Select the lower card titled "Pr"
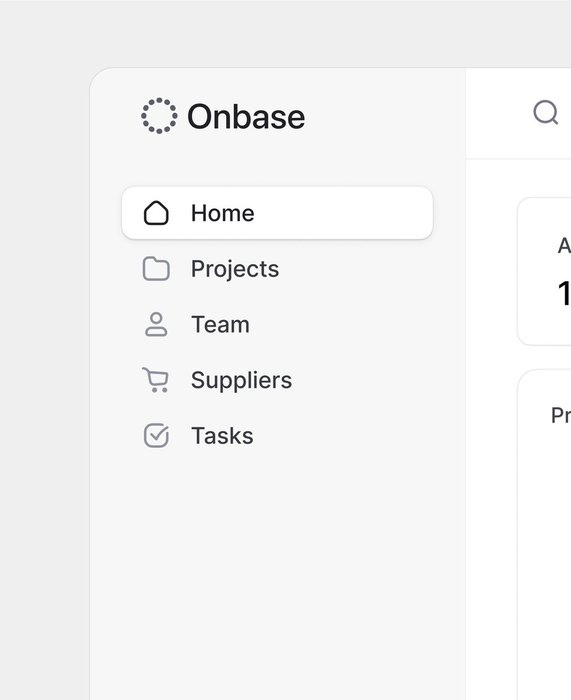This screenshot has height=700, width=571. point(544,535)
